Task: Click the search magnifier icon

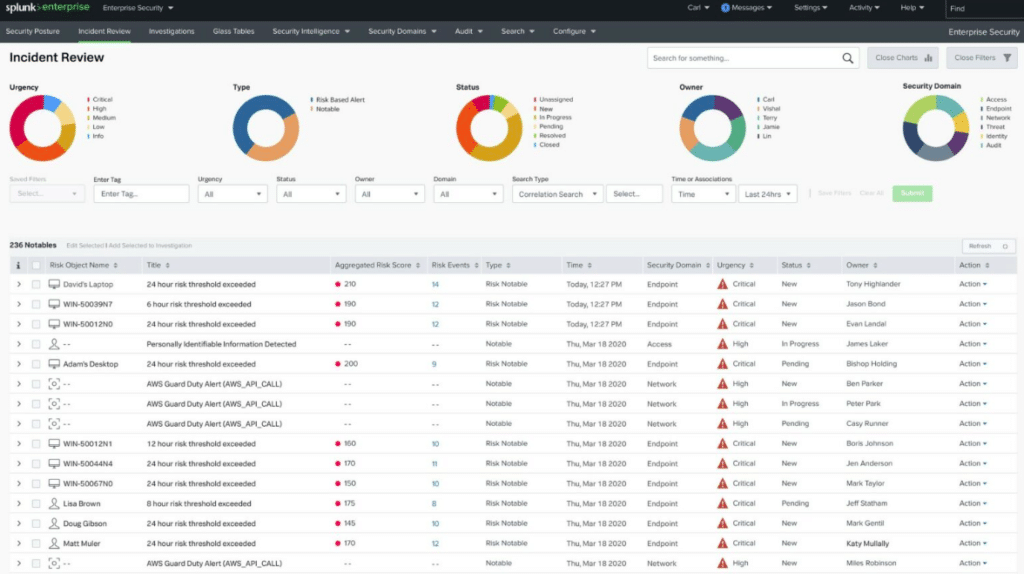Action: 847,58
